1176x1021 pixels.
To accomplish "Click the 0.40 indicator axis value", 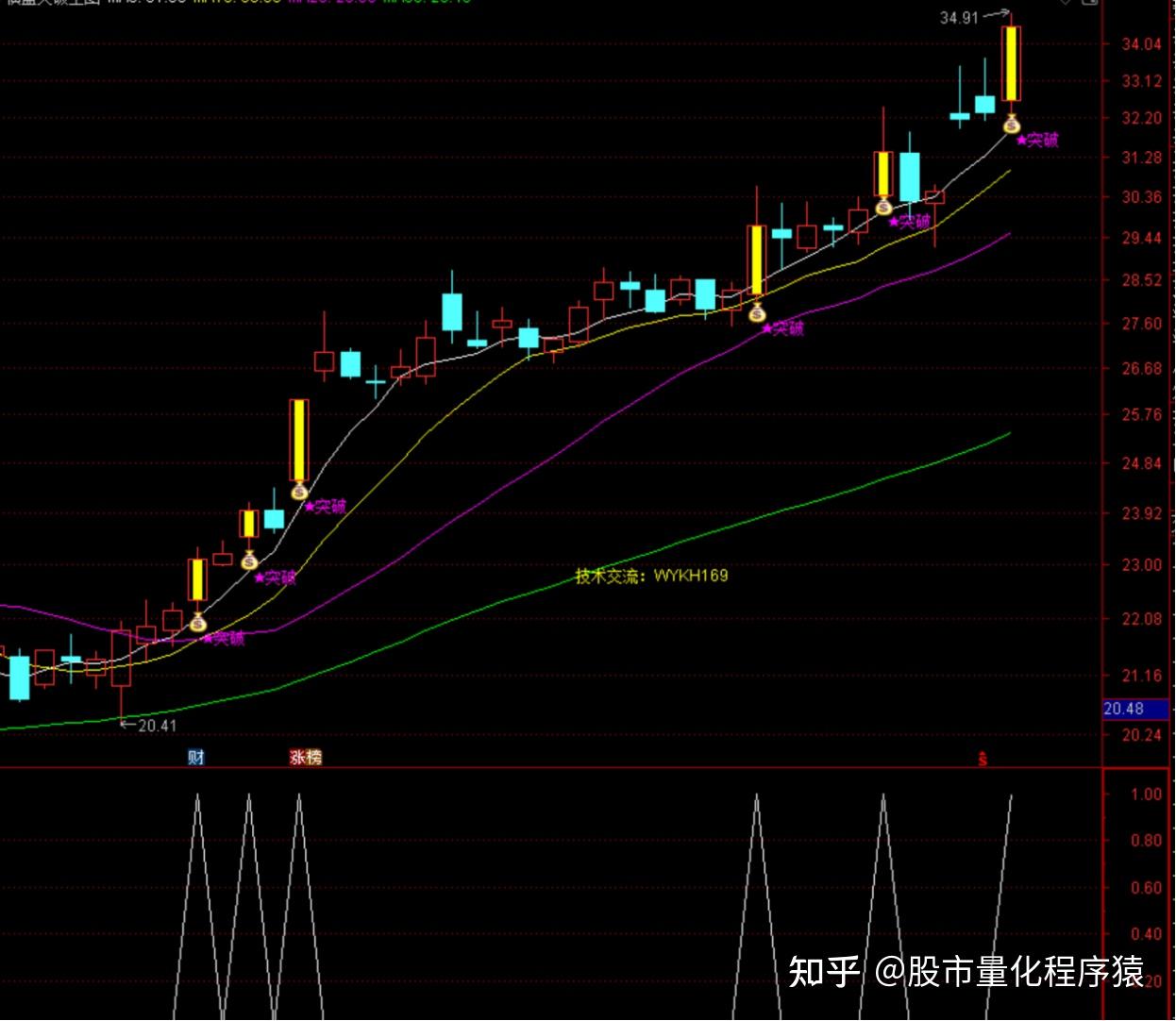I will coord(1147,934).
